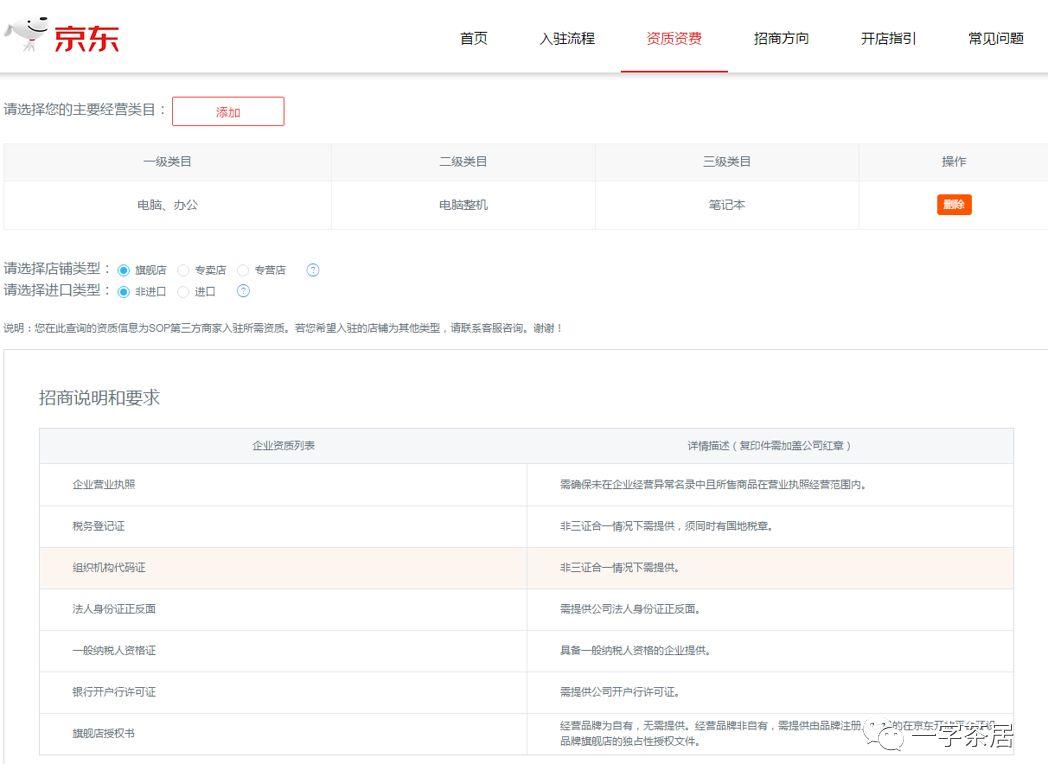
Task: Click the JD.com dog logo
Action: click(27, 35)
